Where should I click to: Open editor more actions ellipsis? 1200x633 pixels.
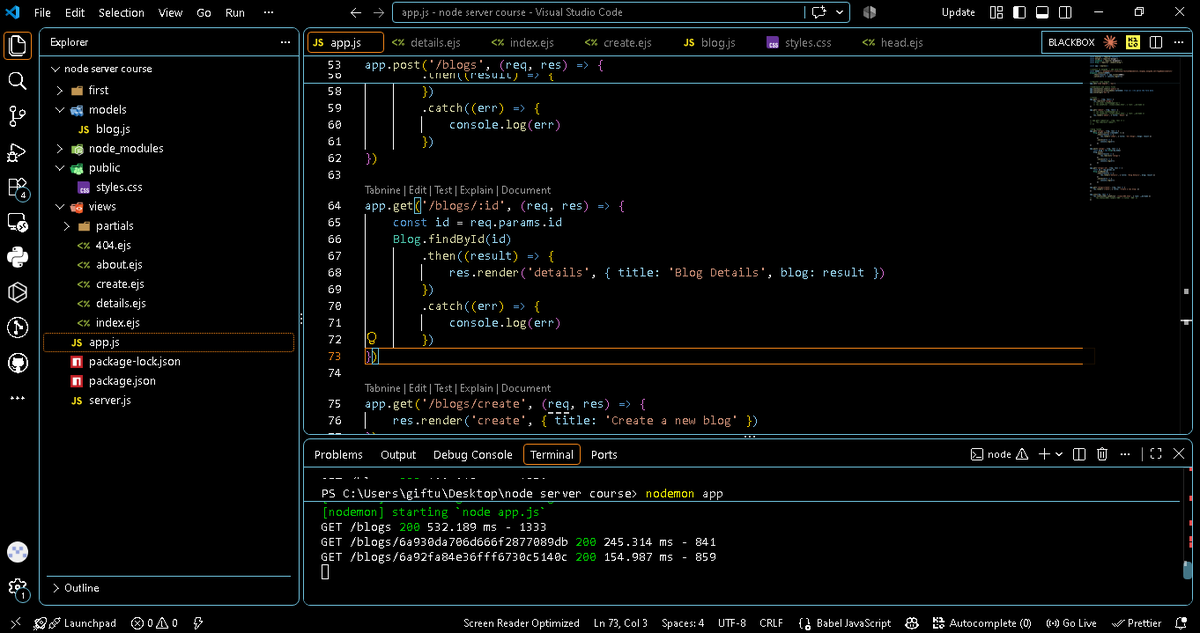tap(1179, 42)
